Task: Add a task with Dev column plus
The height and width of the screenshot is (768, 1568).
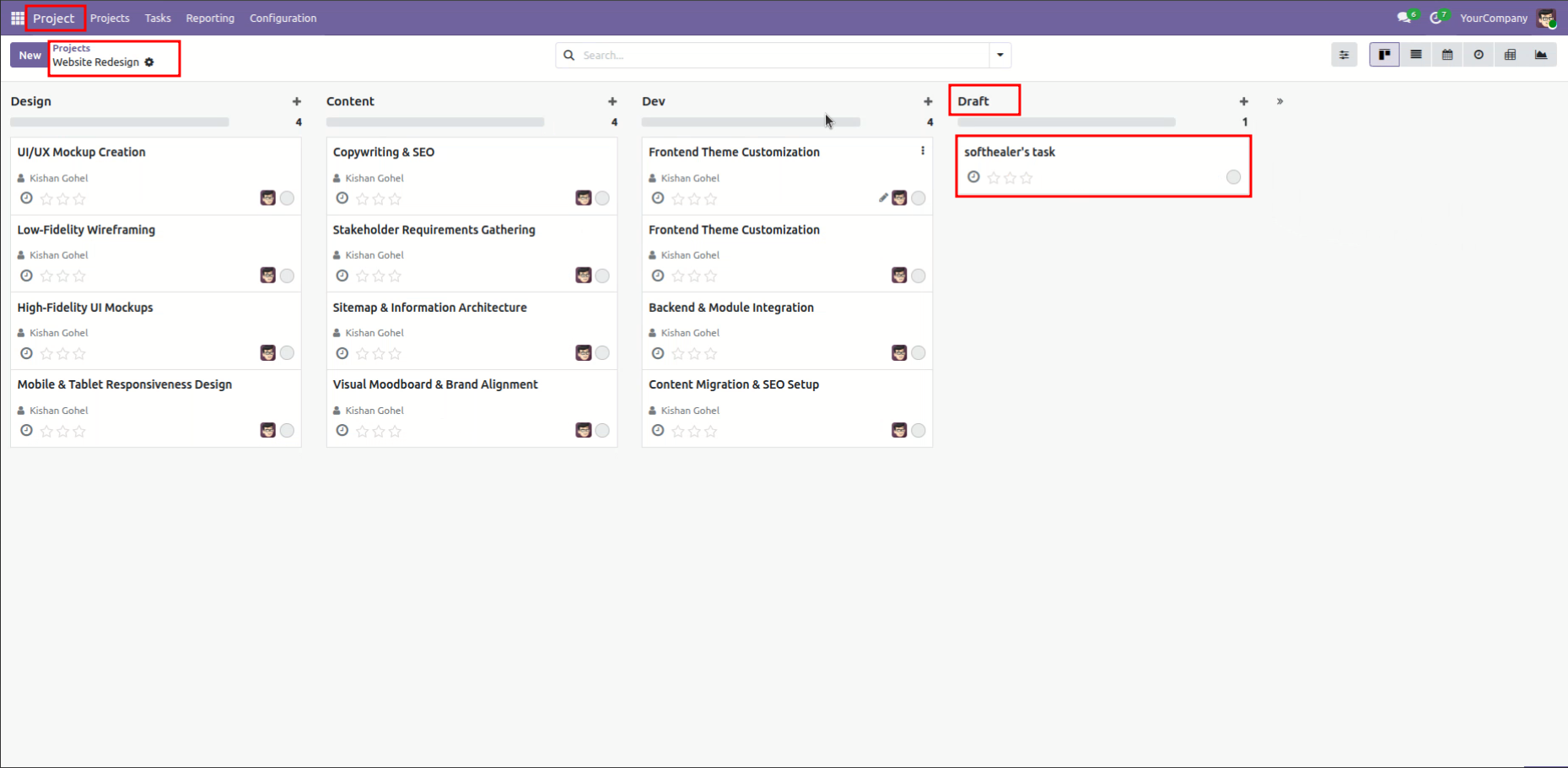Action: tap(928, 101)
